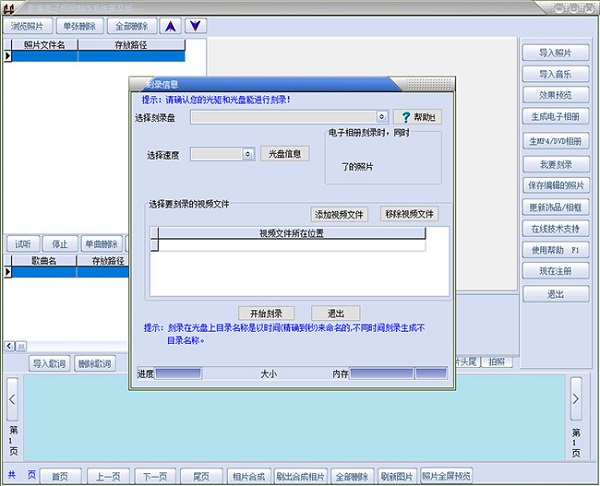Click 导入歌词 import lyrics button
Screen dimensions: 600x486
pyautogui.click(x=49, y=363)
